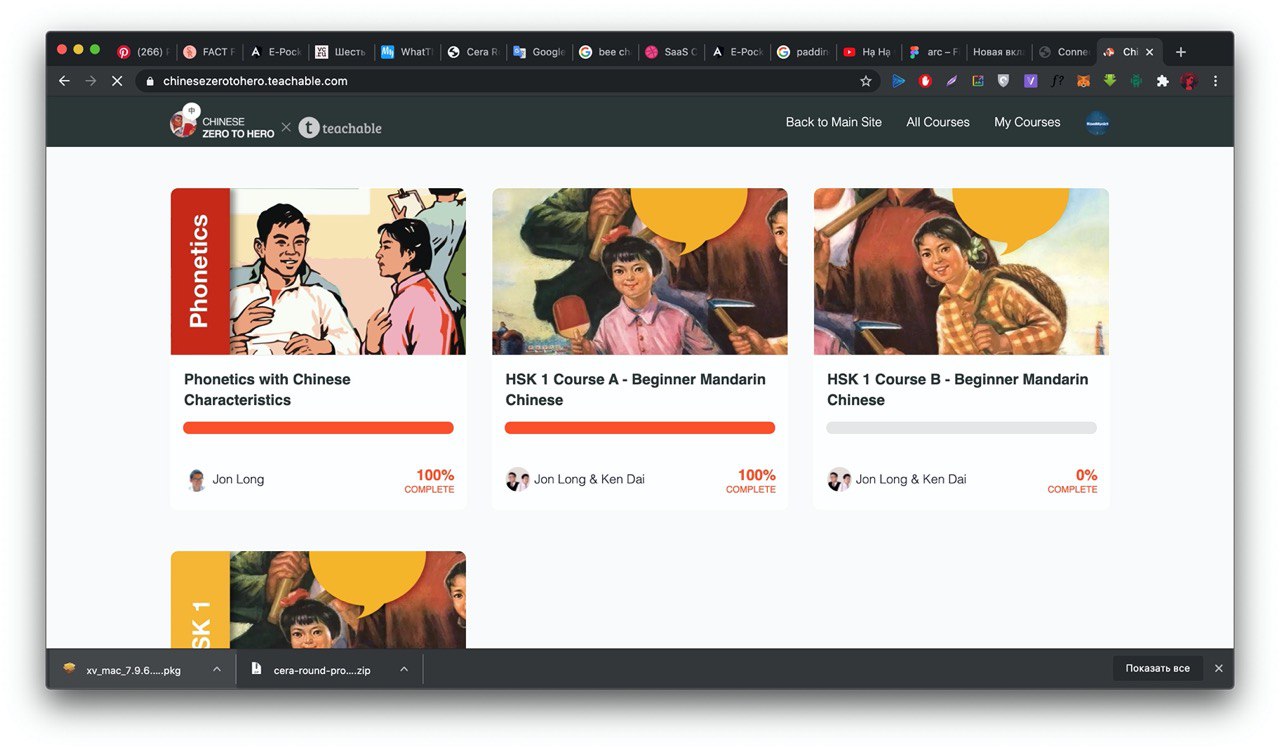Open the purple V extension icon
Viewport: 1280px width, 750px height.
(1030, 81)
